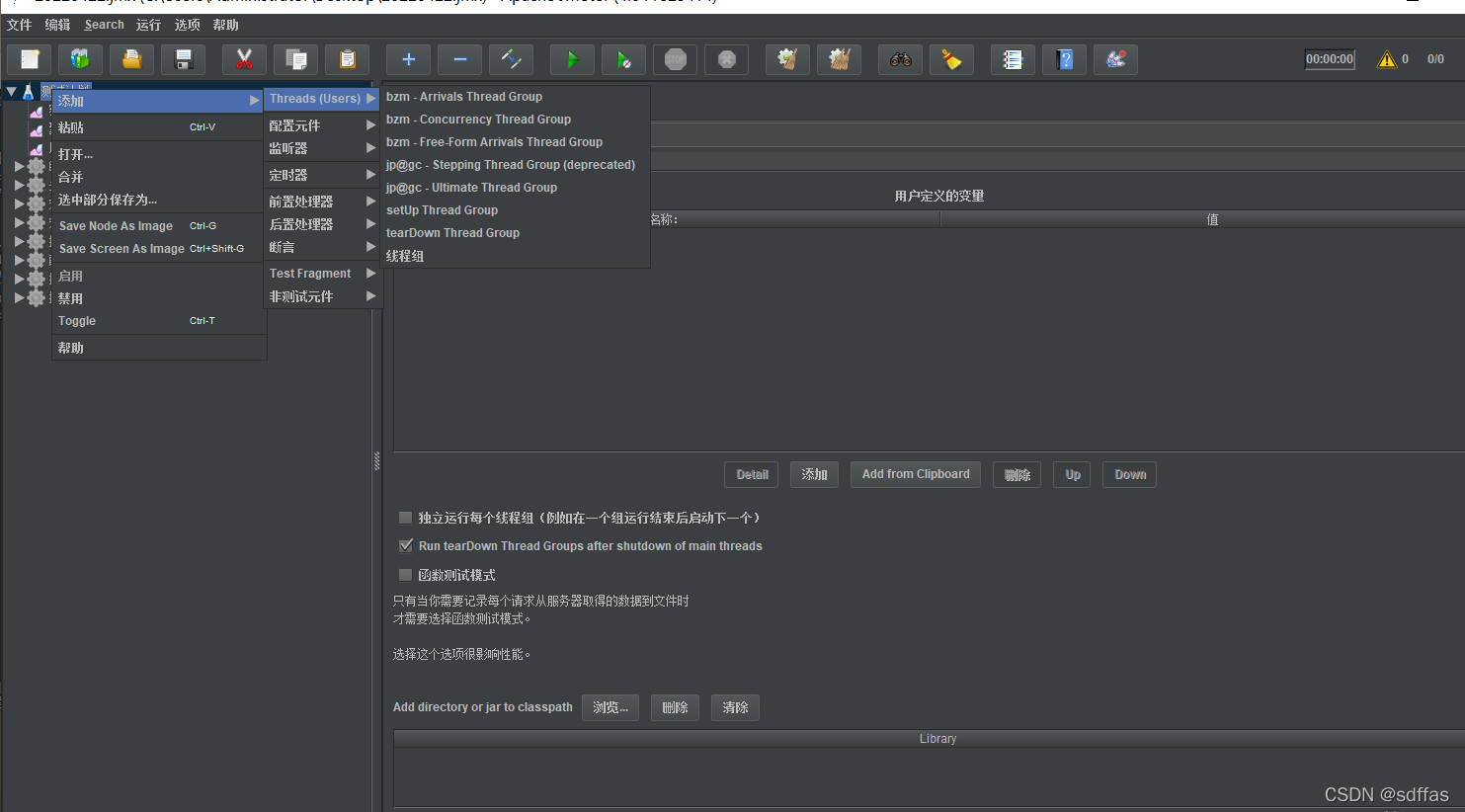Image resolution: width=1465 pixels, height=812 pixels.
Task: Click the Function helper list icon
Action: 1013,59
